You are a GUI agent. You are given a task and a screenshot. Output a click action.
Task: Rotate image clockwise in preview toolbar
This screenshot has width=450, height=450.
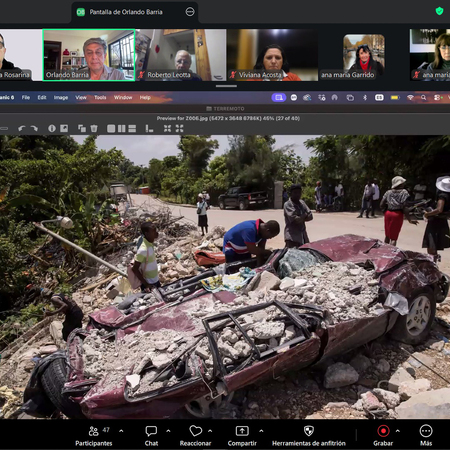click(34, 129)
